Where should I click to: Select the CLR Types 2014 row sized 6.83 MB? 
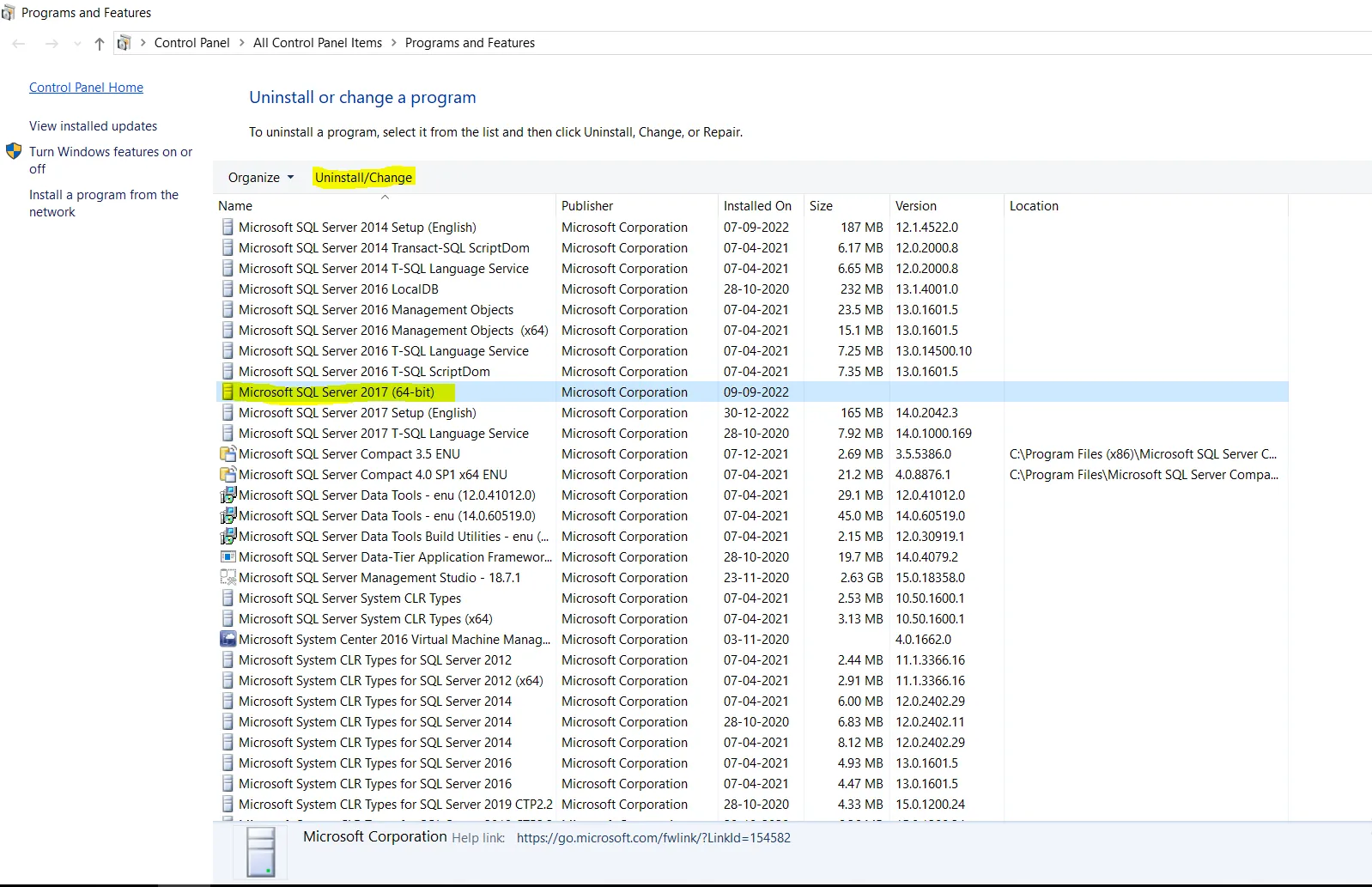751,722
